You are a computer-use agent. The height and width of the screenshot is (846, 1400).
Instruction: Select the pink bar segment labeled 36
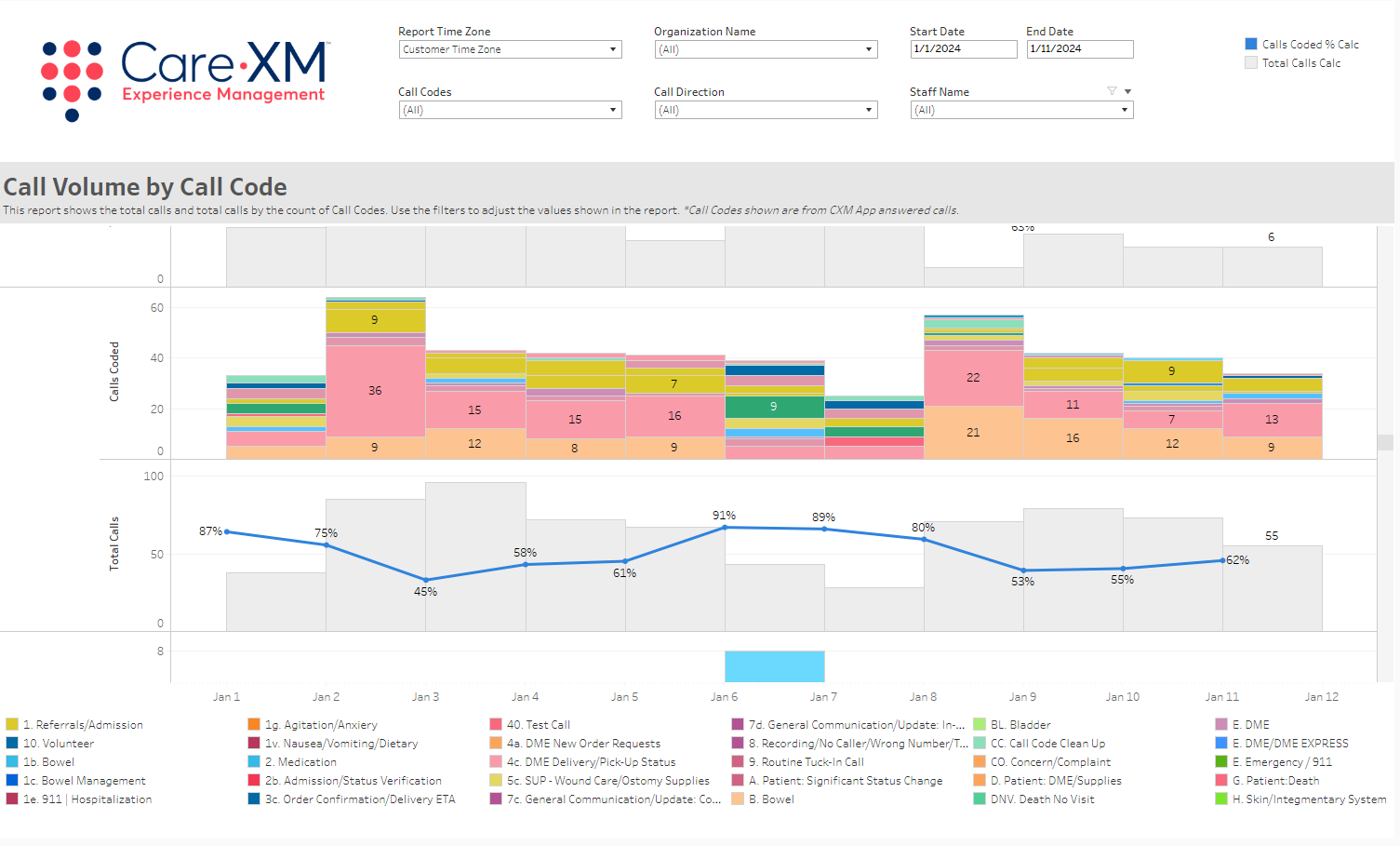[x=375, y=391]
